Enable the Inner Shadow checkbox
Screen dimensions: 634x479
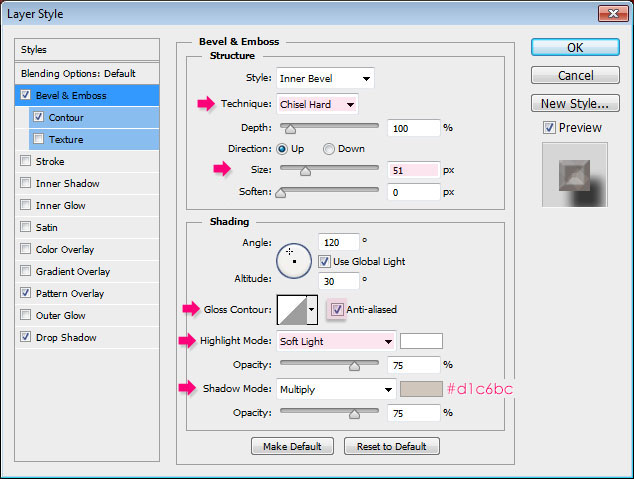pyautogui.click(x=25, y=183)
